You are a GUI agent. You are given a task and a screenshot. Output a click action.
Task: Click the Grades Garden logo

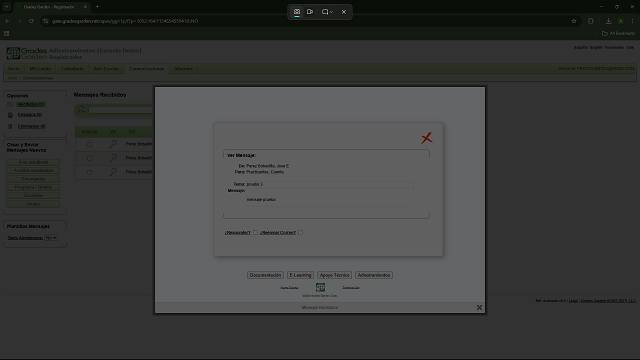(x=27, y=53)
